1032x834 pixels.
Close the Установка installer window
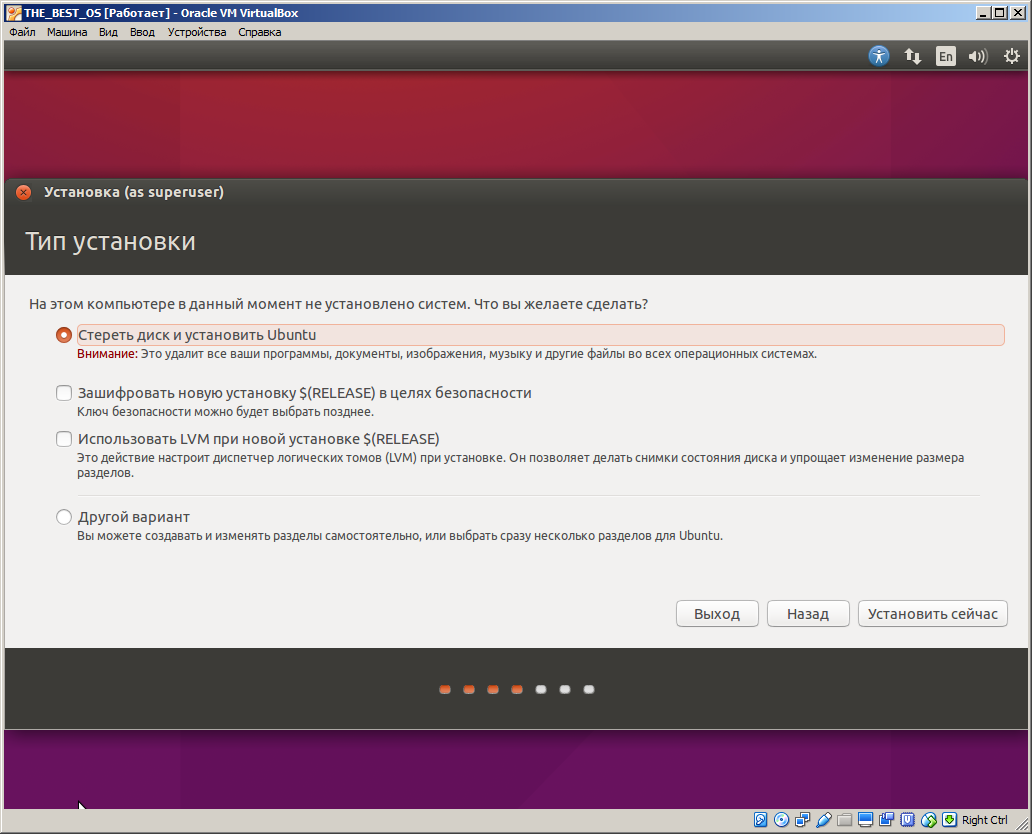(24, 192)
